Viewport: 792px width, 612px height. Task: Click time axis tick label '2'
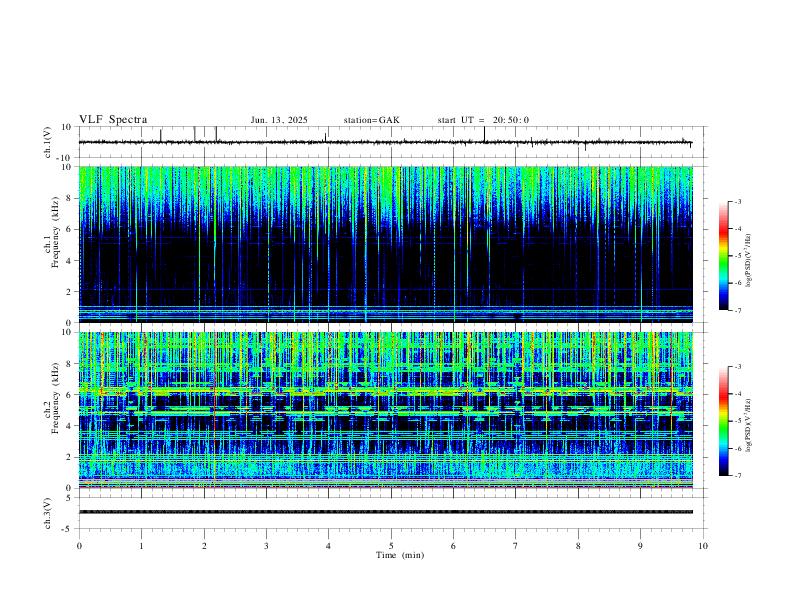click(204, 546)
